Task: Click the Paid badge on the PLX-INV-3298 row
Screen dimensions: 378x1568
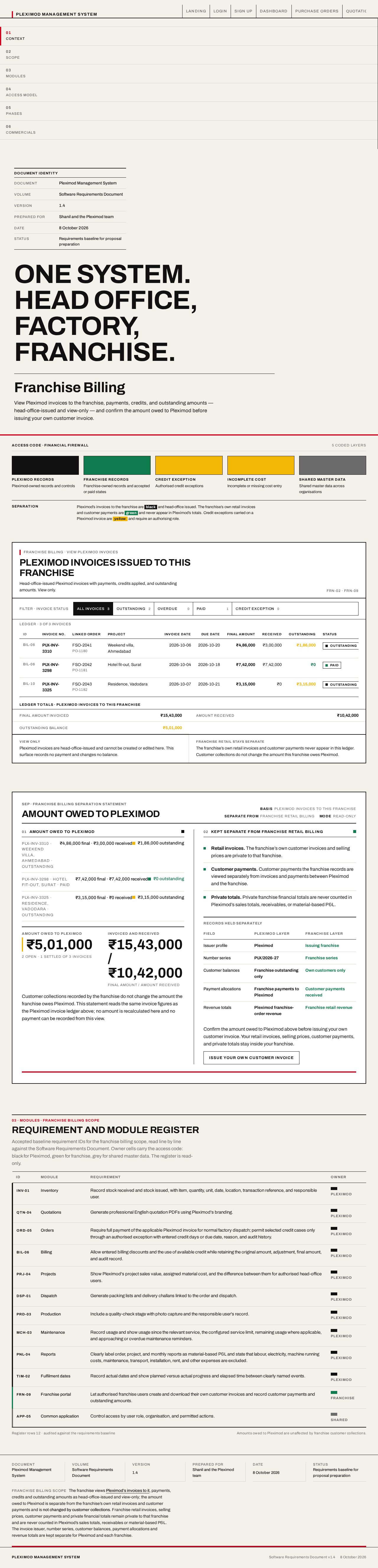Action: click(x=332, y=665)
